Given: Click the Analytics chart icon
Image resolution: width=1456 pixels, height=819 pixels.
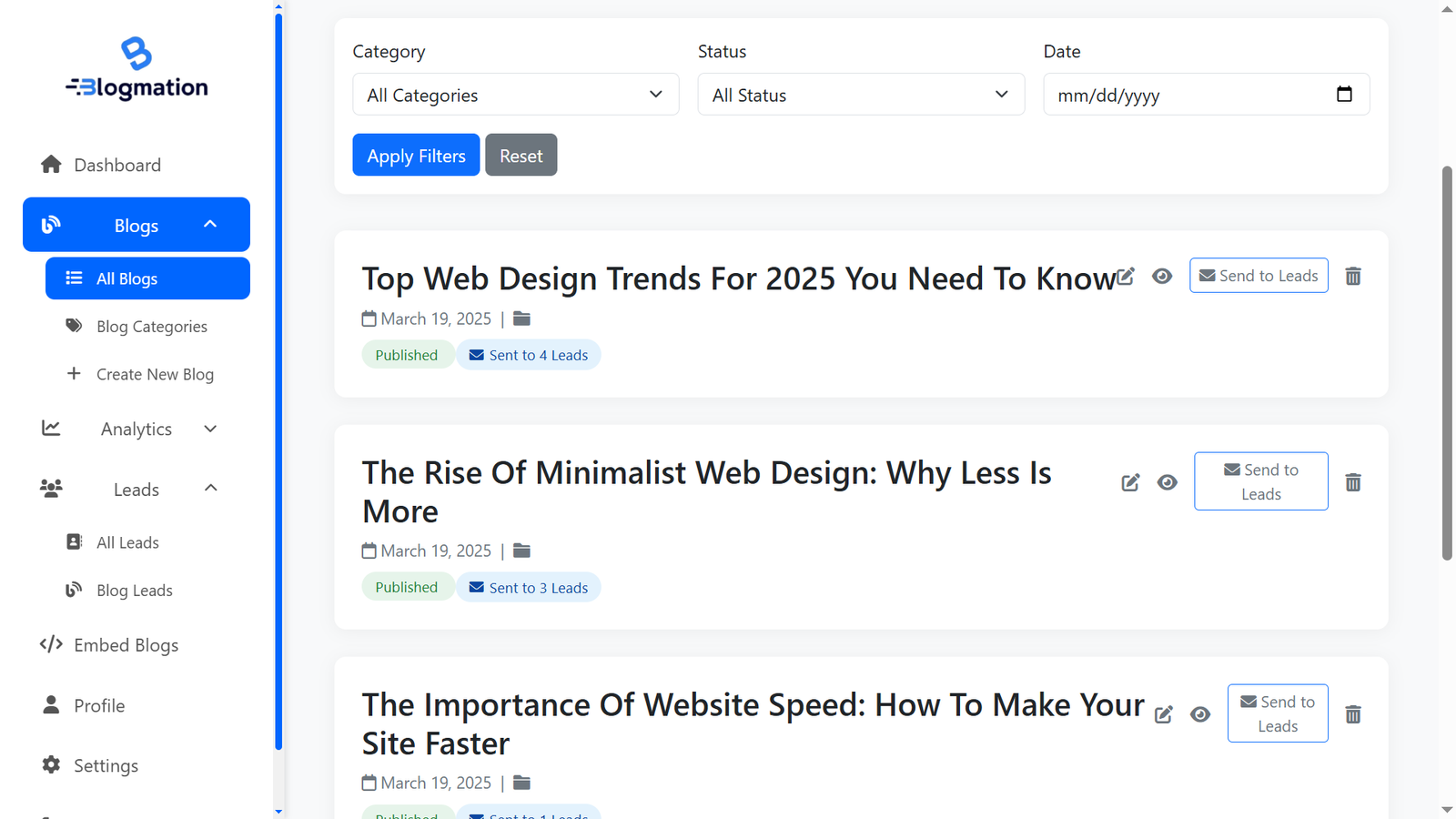Looking at the screenshot, I should pyautogui.click(x=51, y=428).
